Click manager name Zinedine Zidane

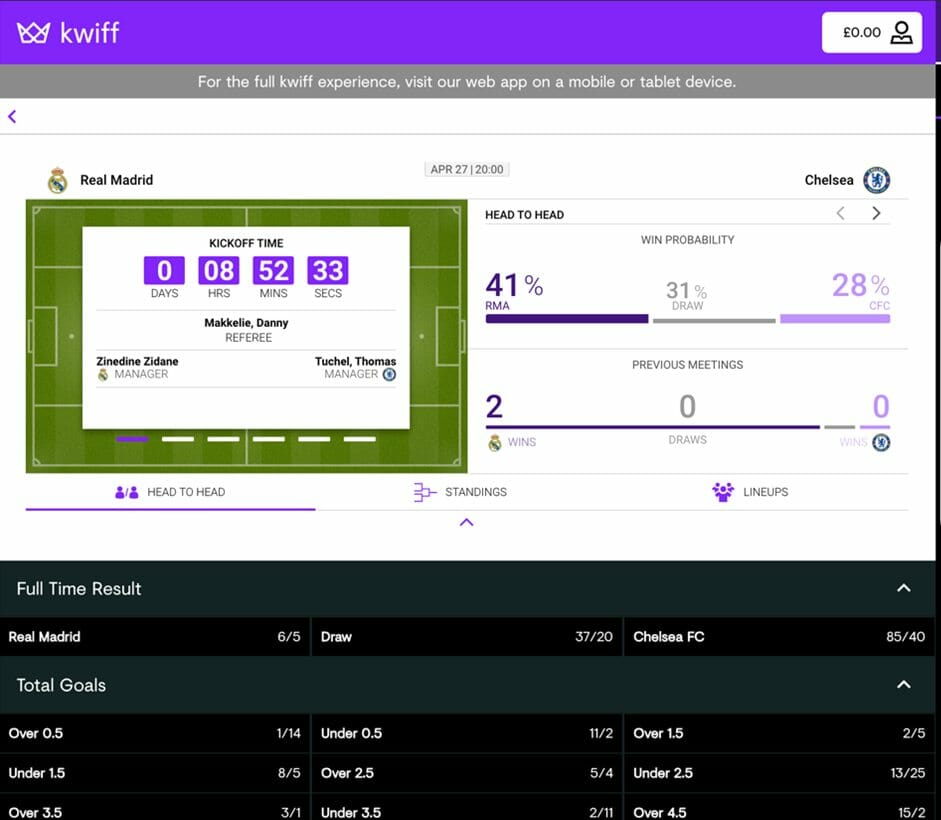(x=137, y=361)
